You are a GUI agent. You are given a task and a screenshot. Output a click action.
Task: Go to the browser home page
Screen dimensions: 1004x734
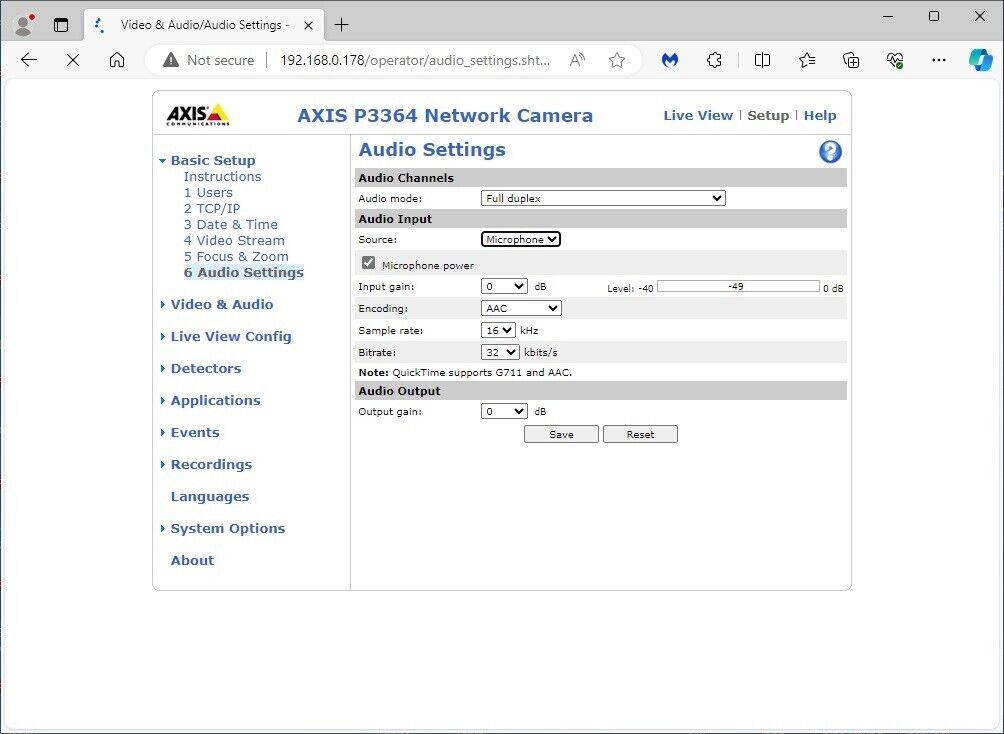point(117,60)
